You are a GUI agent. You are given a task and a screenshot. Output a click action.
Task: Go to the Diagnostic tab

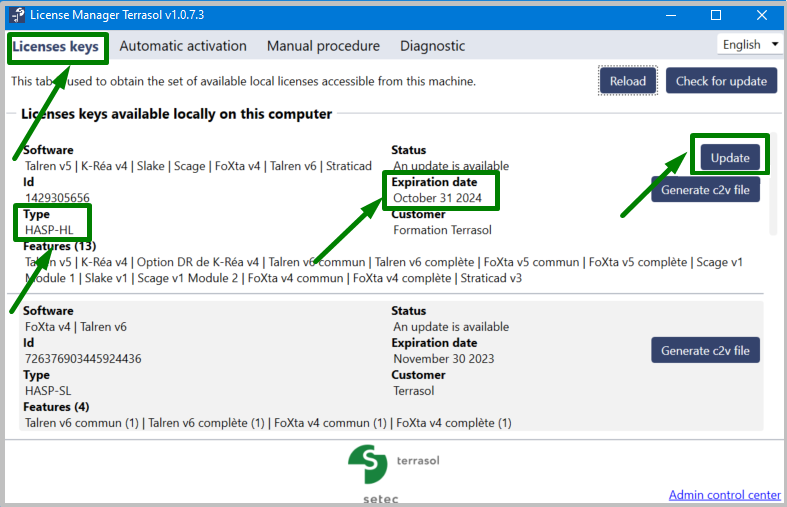click(x=432, y=46)
